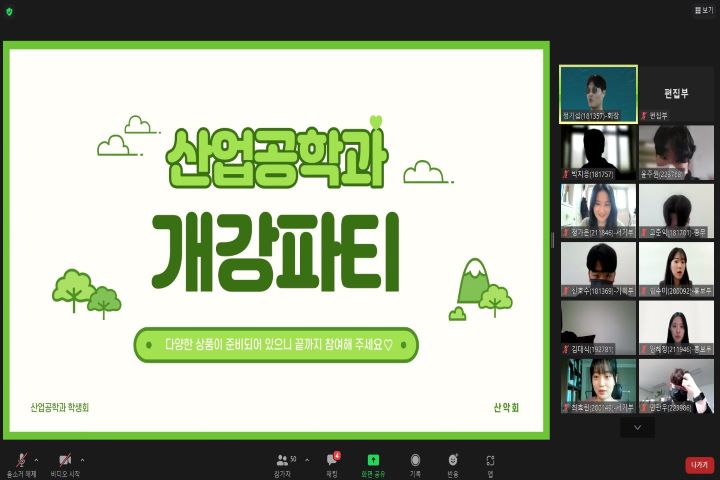Leave the meeting with red 나가기 button

click(699, 464)
